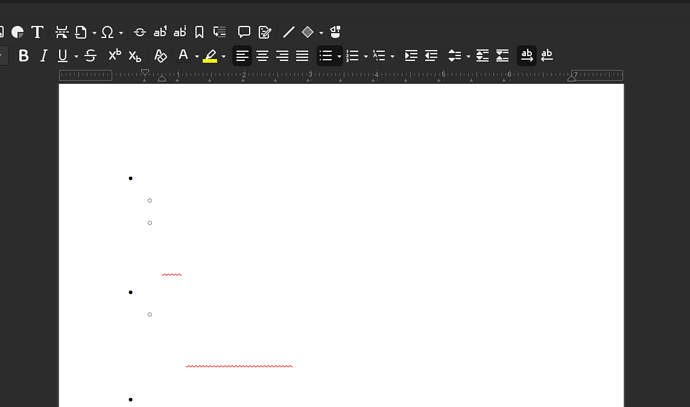
Task: Clear direct formatting with eraser icon
Action: (160, 56)
